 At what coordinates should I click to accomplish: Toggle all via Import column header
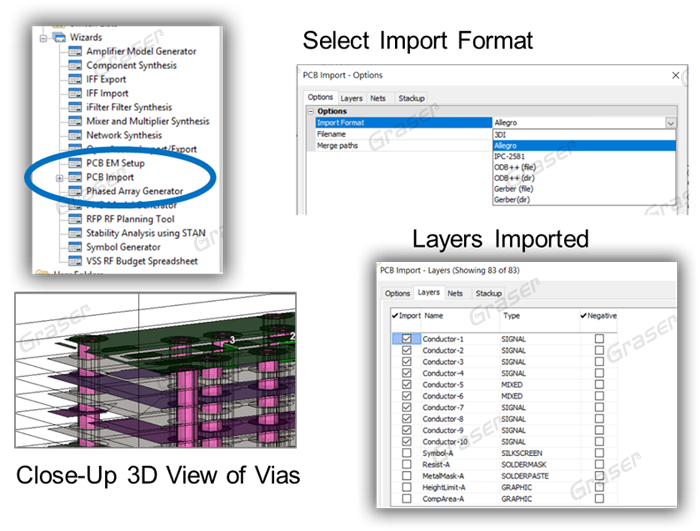coord(406,316)
